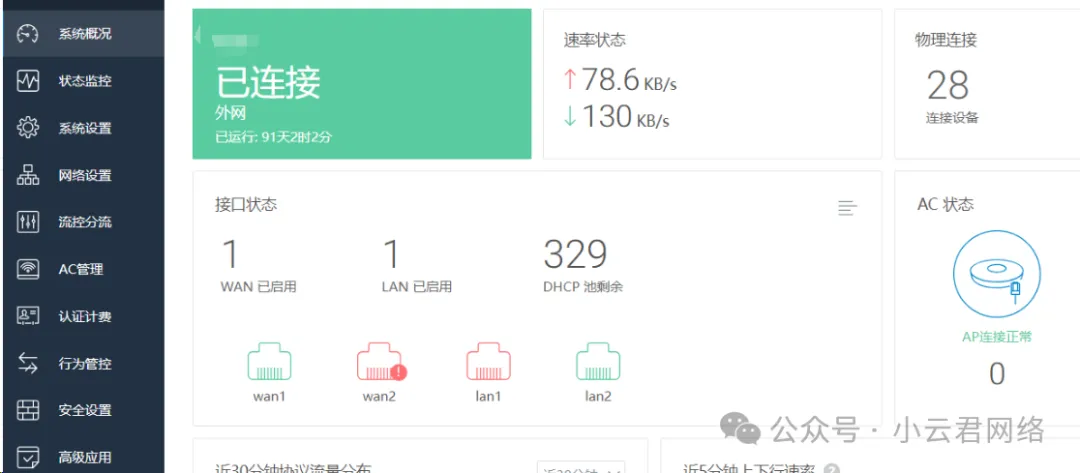
Task: Open the 接口状态 list menu icon
Action: 847,208
